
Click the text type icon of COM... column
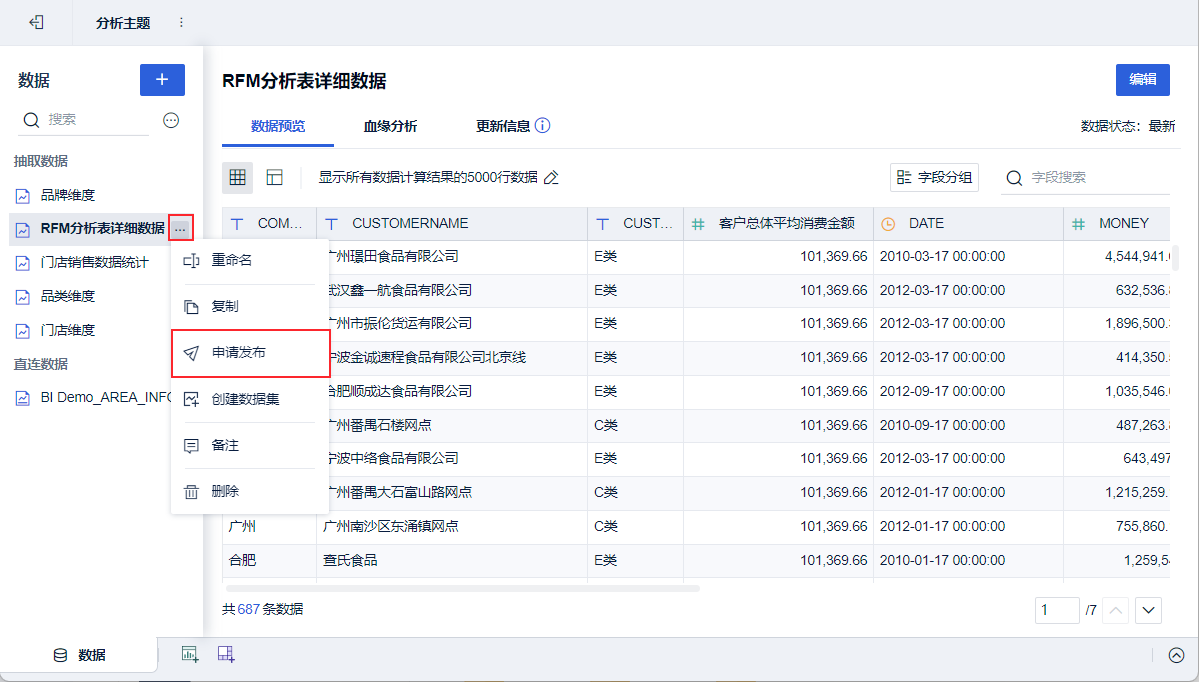click(237, 224)
